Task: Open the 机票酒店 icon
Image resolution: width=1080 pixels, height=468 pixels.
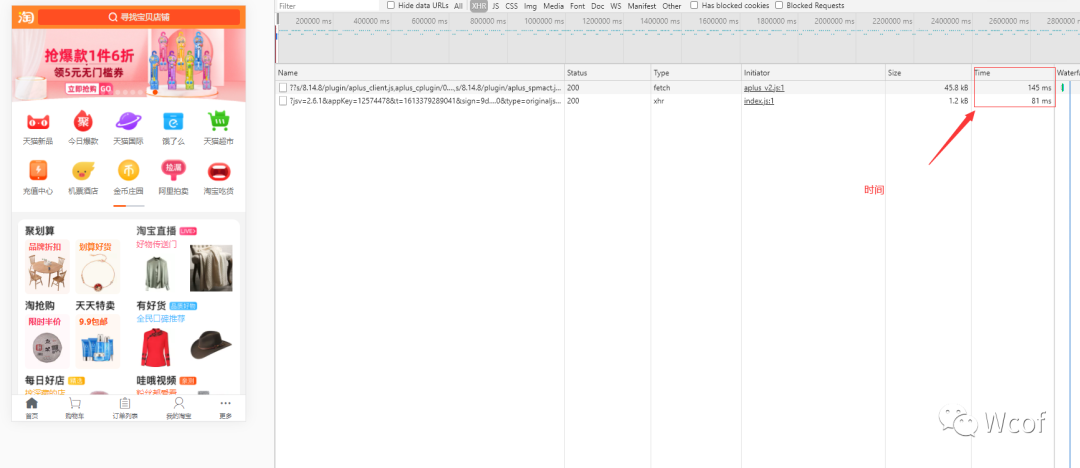Action: tap(83, 170)
